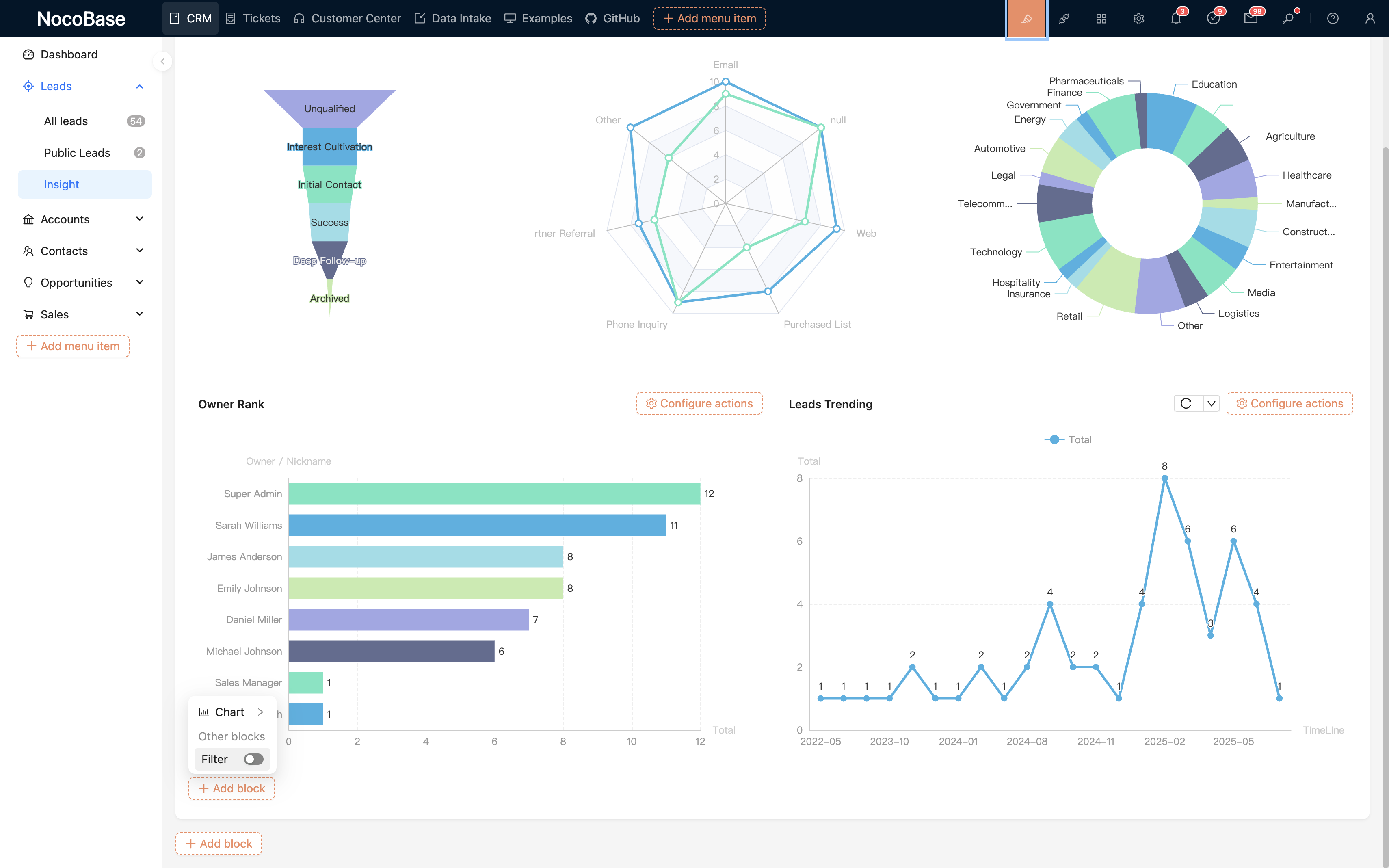Image resolution: width=1389 pixels, height=868 pixels.
Task: Click the system settings gear icon
Action: coord(1138,18)
